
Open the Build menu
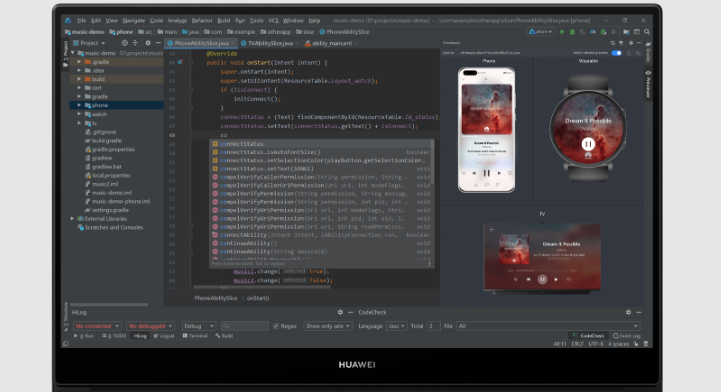(x=223, y=20)
